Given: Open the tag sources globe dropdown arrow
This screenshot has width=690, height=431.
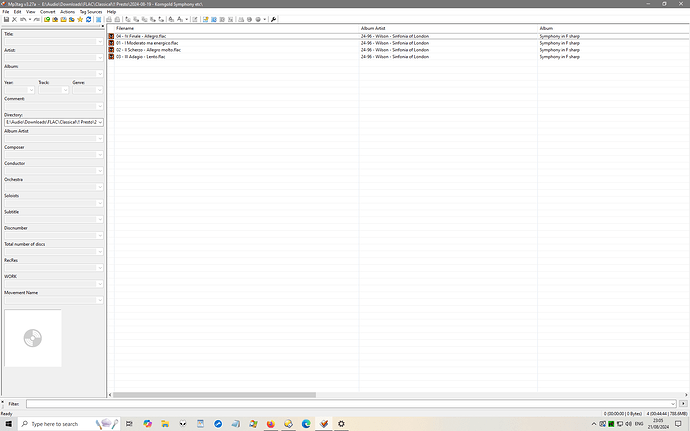Looking at the screenshot, I should coord(264,19).
